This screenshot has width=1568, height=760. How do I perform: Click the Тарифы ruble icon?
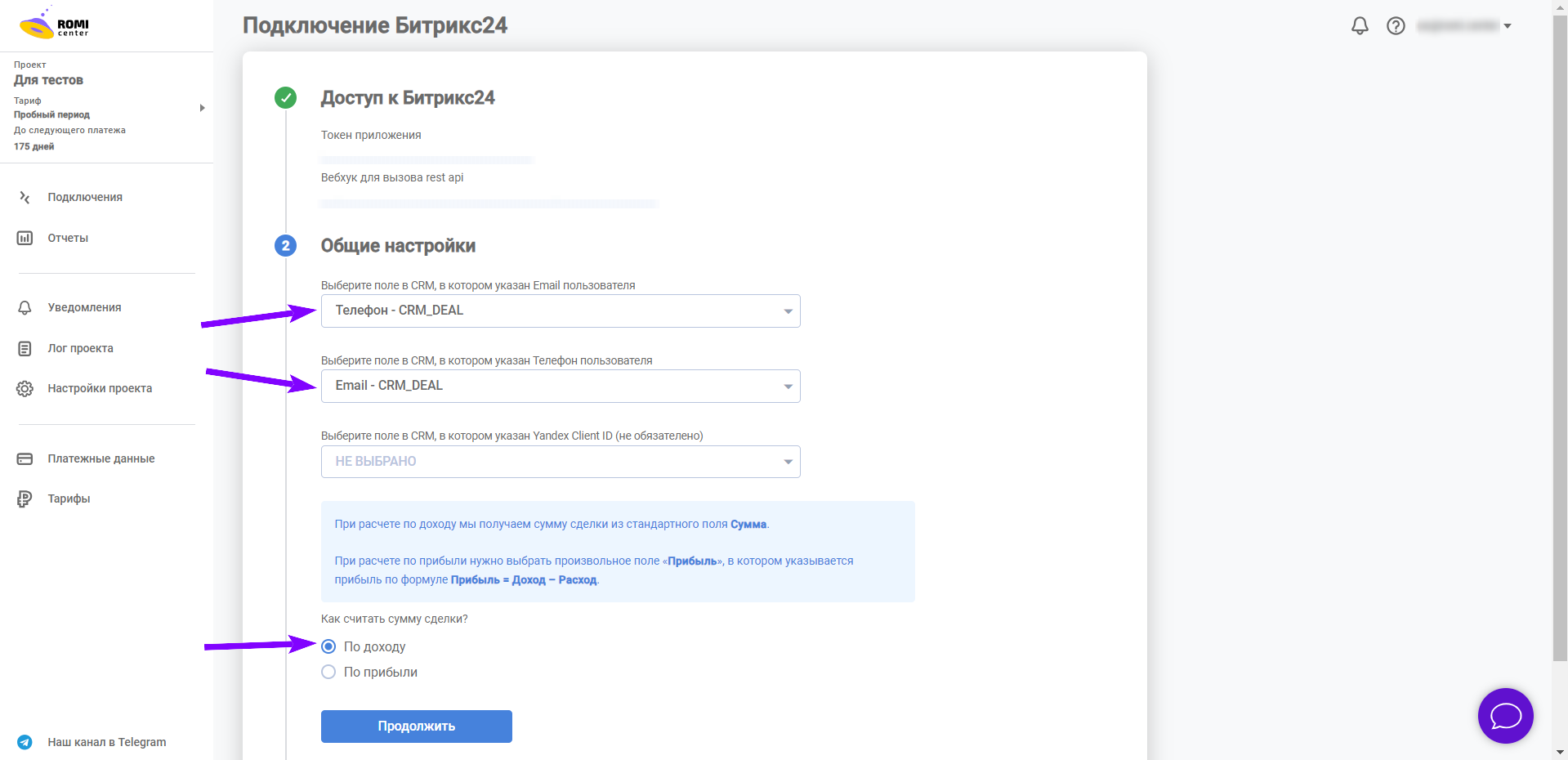point(25,498)
